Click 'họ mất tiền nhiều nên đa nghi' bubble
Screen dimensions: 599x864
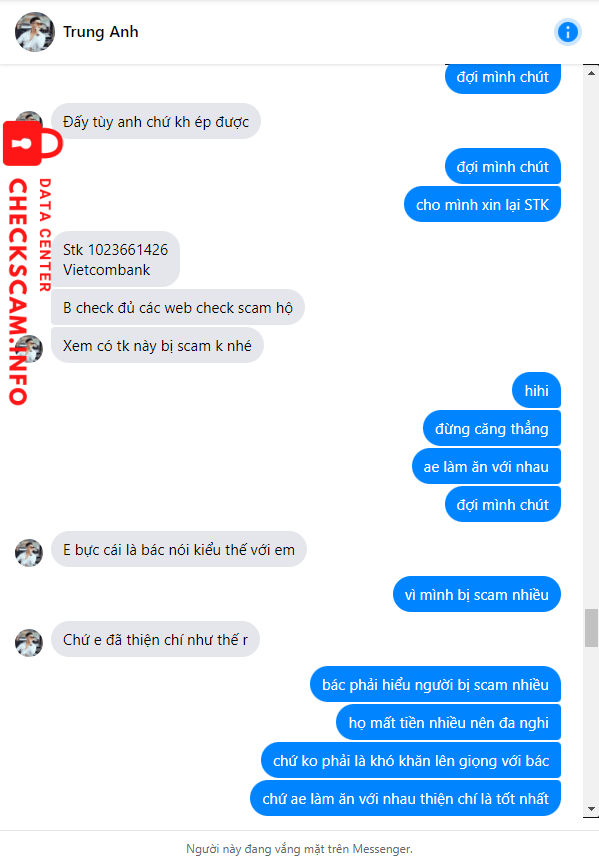coord(449,722)
